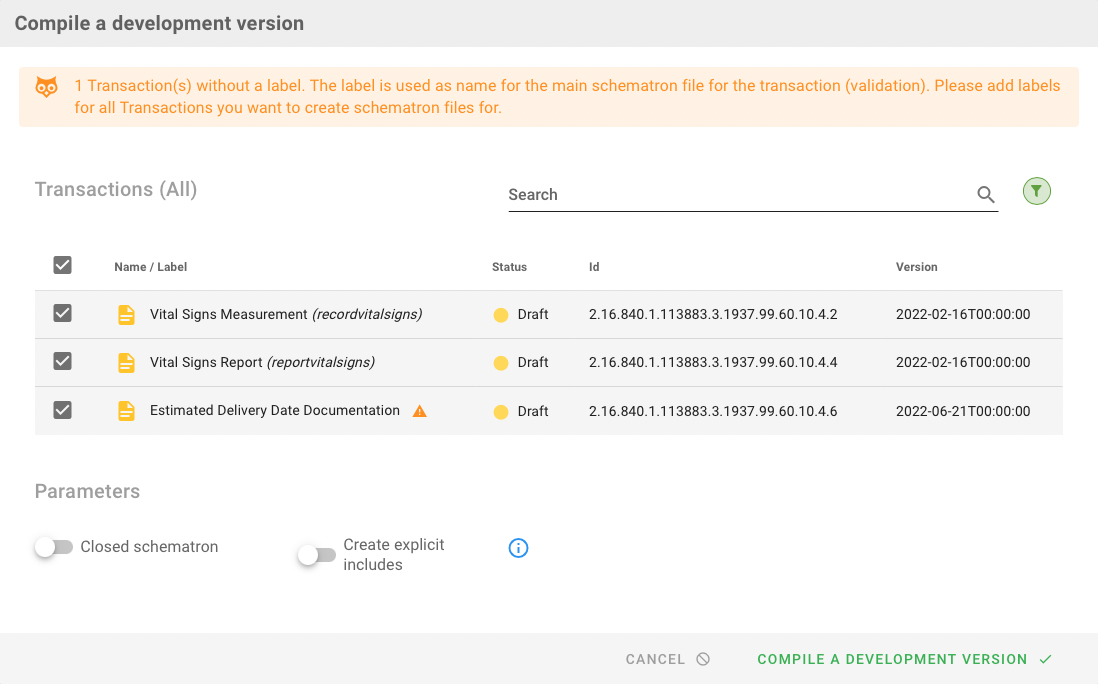Uncheck the Vital Signs Measurement checkbox
This screenshot has width=1098, height=684.
(x=62, y=314)
